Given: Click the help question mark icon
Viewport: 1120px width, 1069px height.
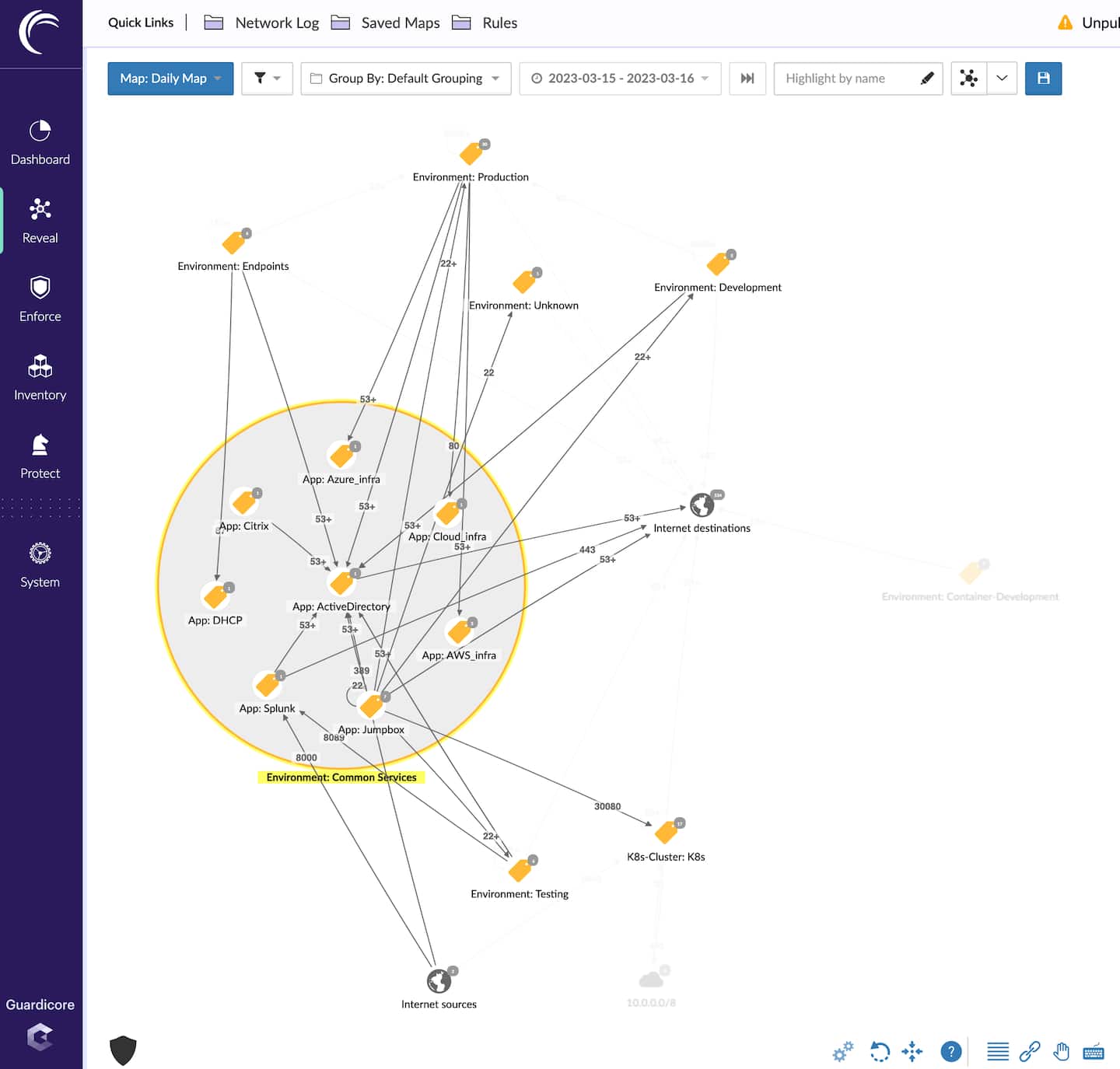Looking at the screenshot, I should (x=950, y=1052).
